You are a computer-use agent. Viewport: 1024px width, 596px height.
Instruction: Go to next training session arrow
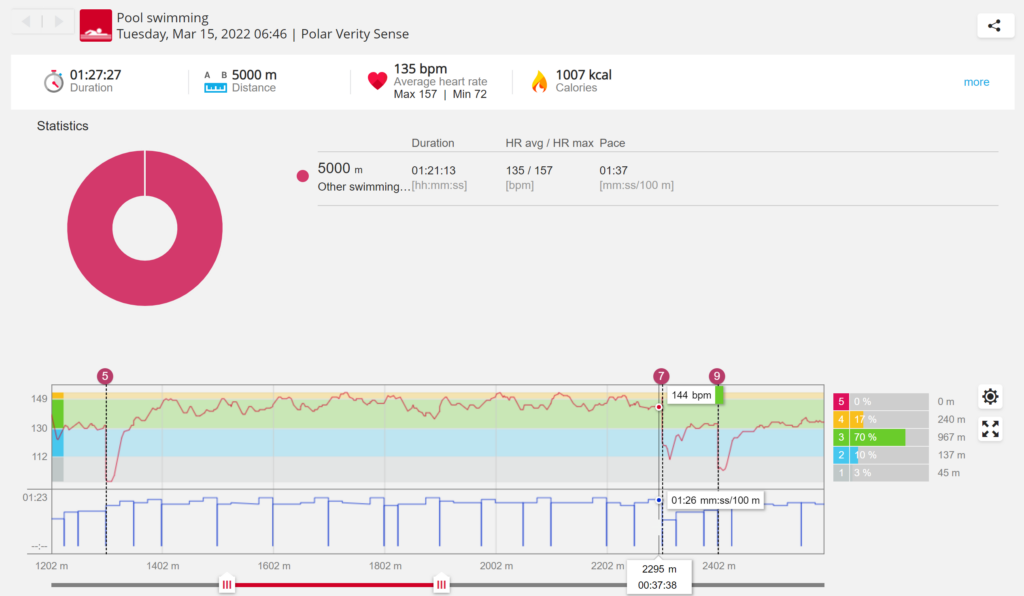pos(60,21)
